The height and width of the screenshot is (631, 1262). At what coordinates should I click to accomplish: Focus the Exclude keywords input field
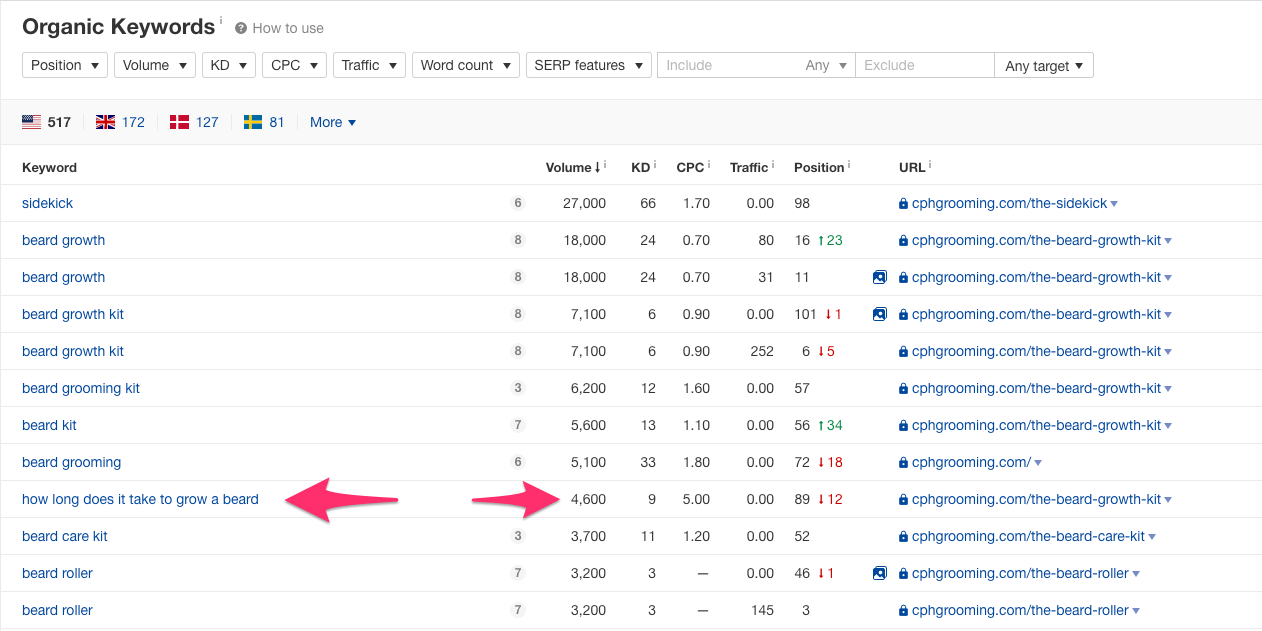(x=925, y=65)
